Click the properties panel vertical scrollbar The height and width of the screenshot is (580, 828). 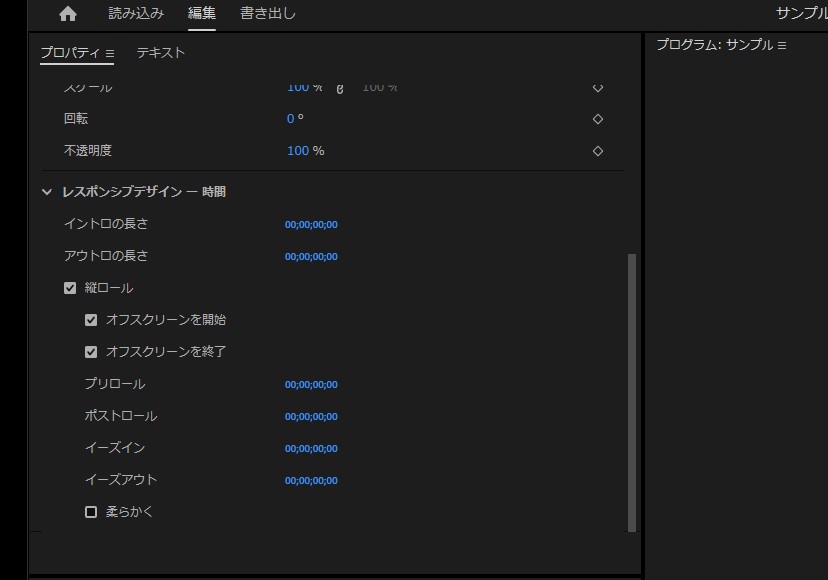631,390
